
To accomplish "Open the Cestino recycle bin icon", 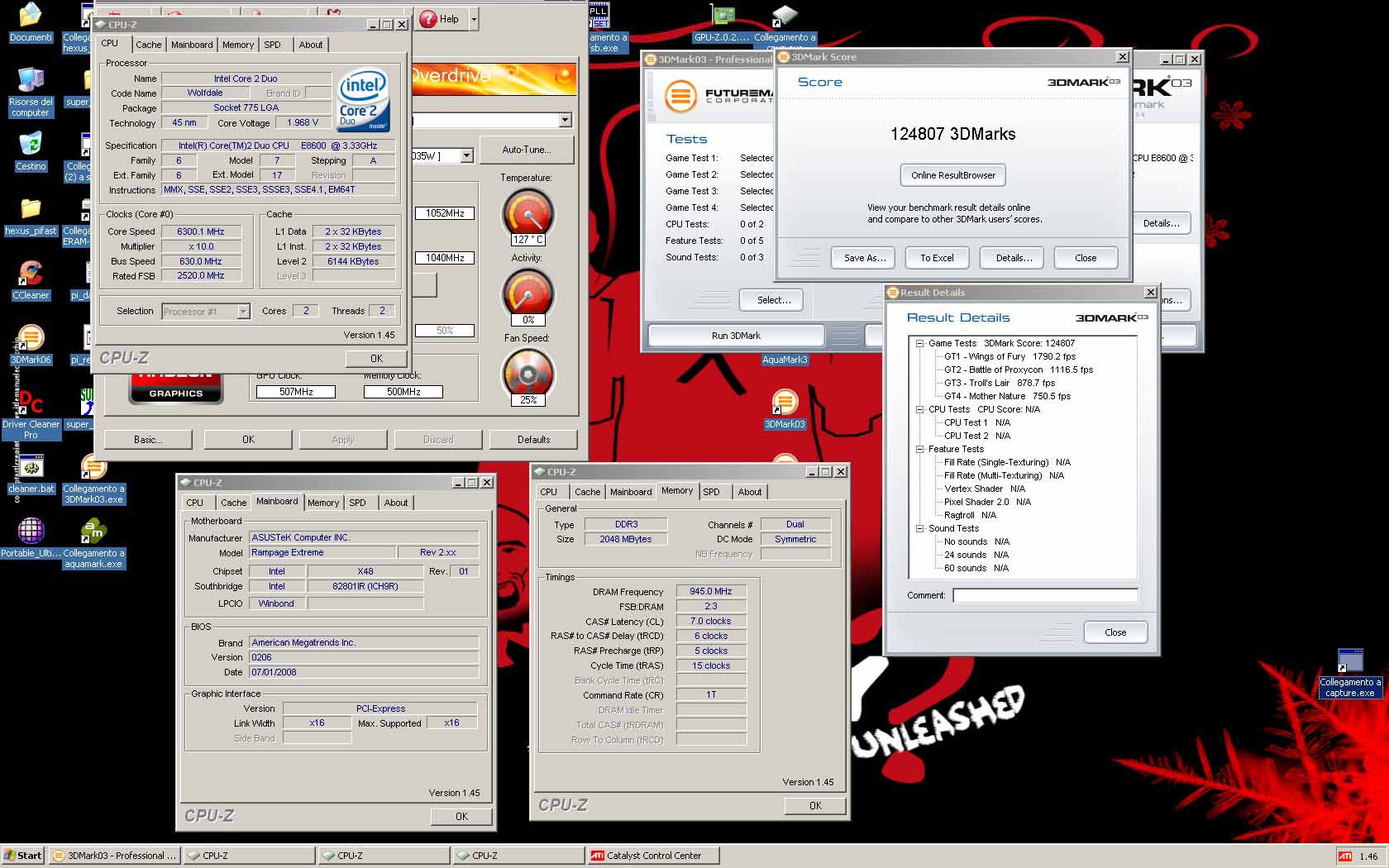I will pyautogui.click(x=31, y=143).
